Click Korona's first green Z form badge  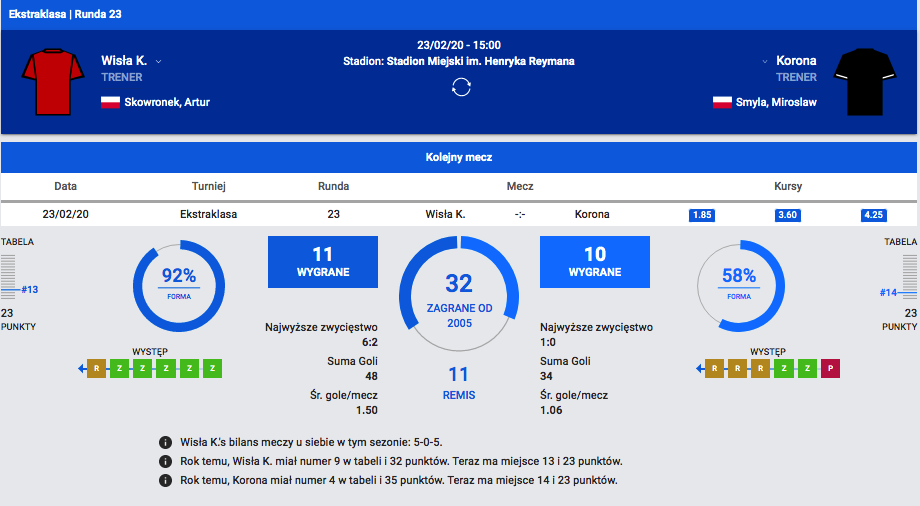coord(784,369)
